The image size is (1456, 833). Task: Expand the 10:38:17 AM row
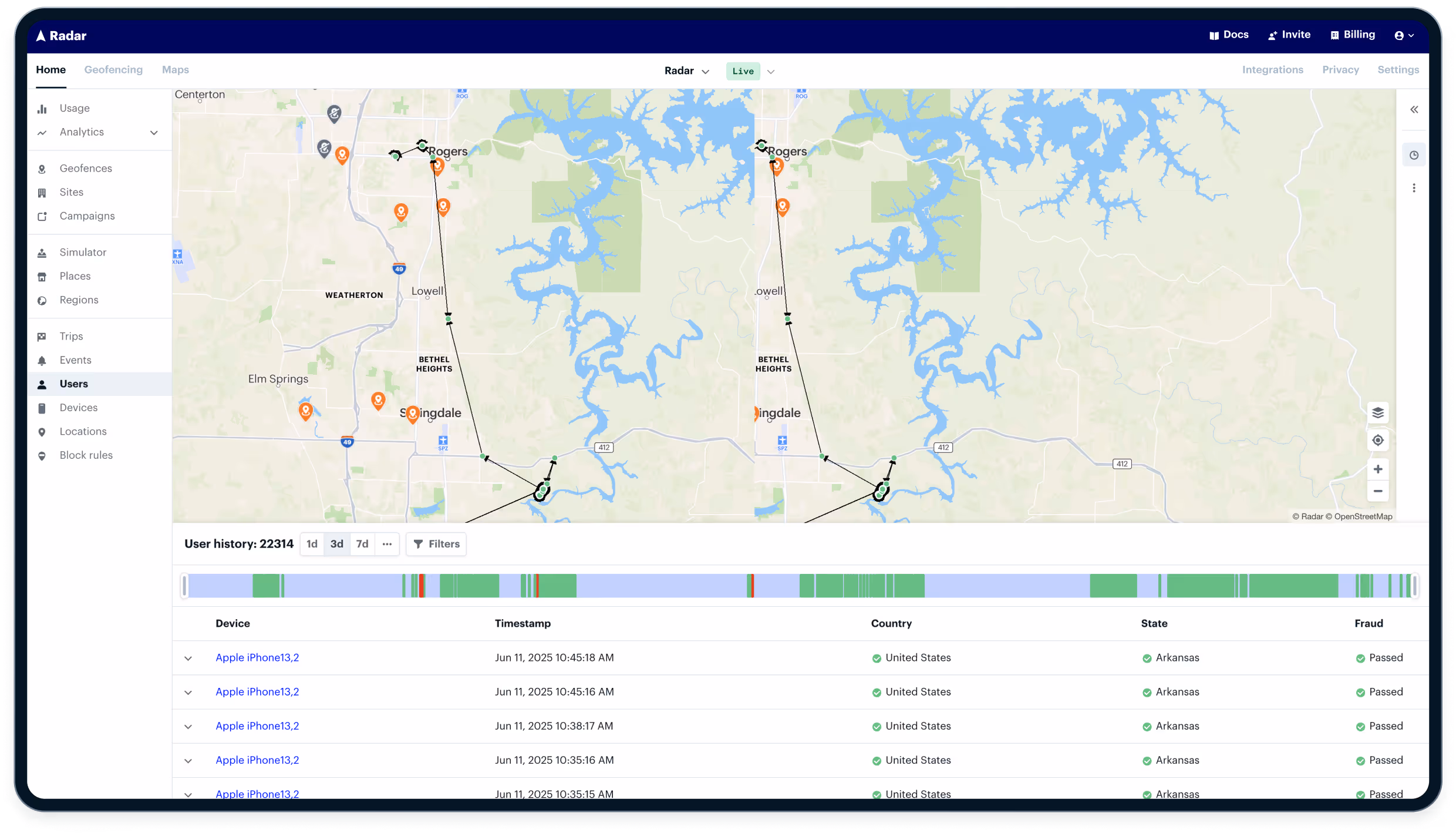(188, 726)
